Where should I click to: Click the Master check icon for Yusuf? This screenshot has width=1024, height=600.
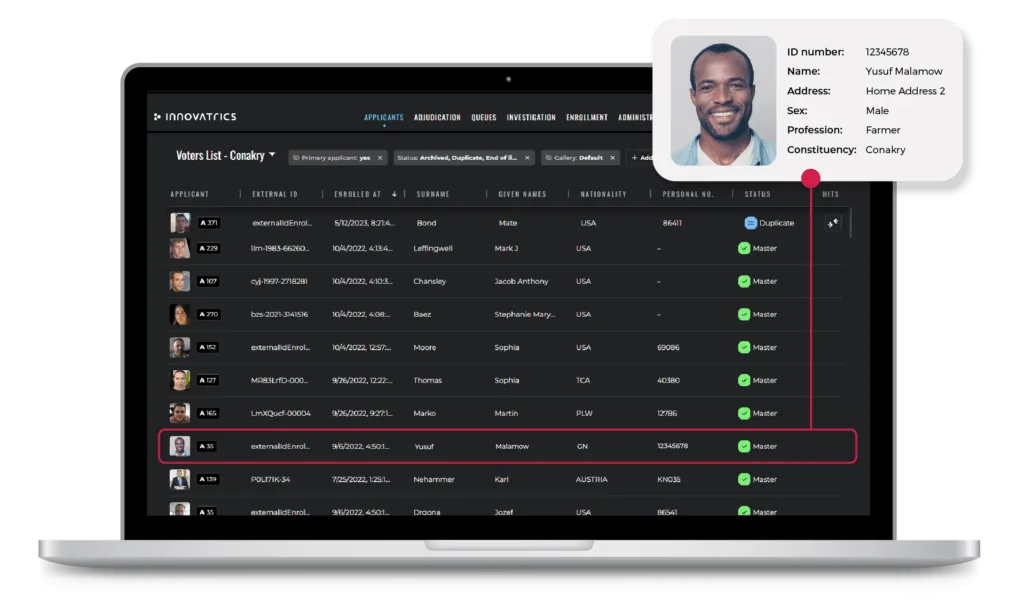(x=744, y=447)
